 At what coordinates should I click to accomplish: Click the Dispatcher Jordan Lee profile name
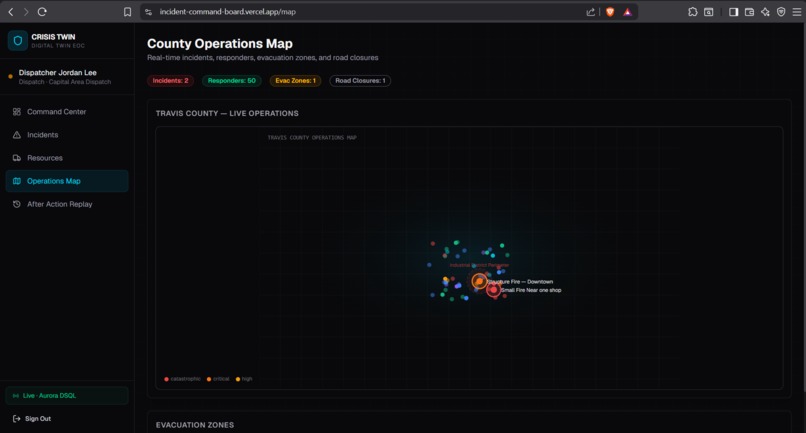pos(58,73)
